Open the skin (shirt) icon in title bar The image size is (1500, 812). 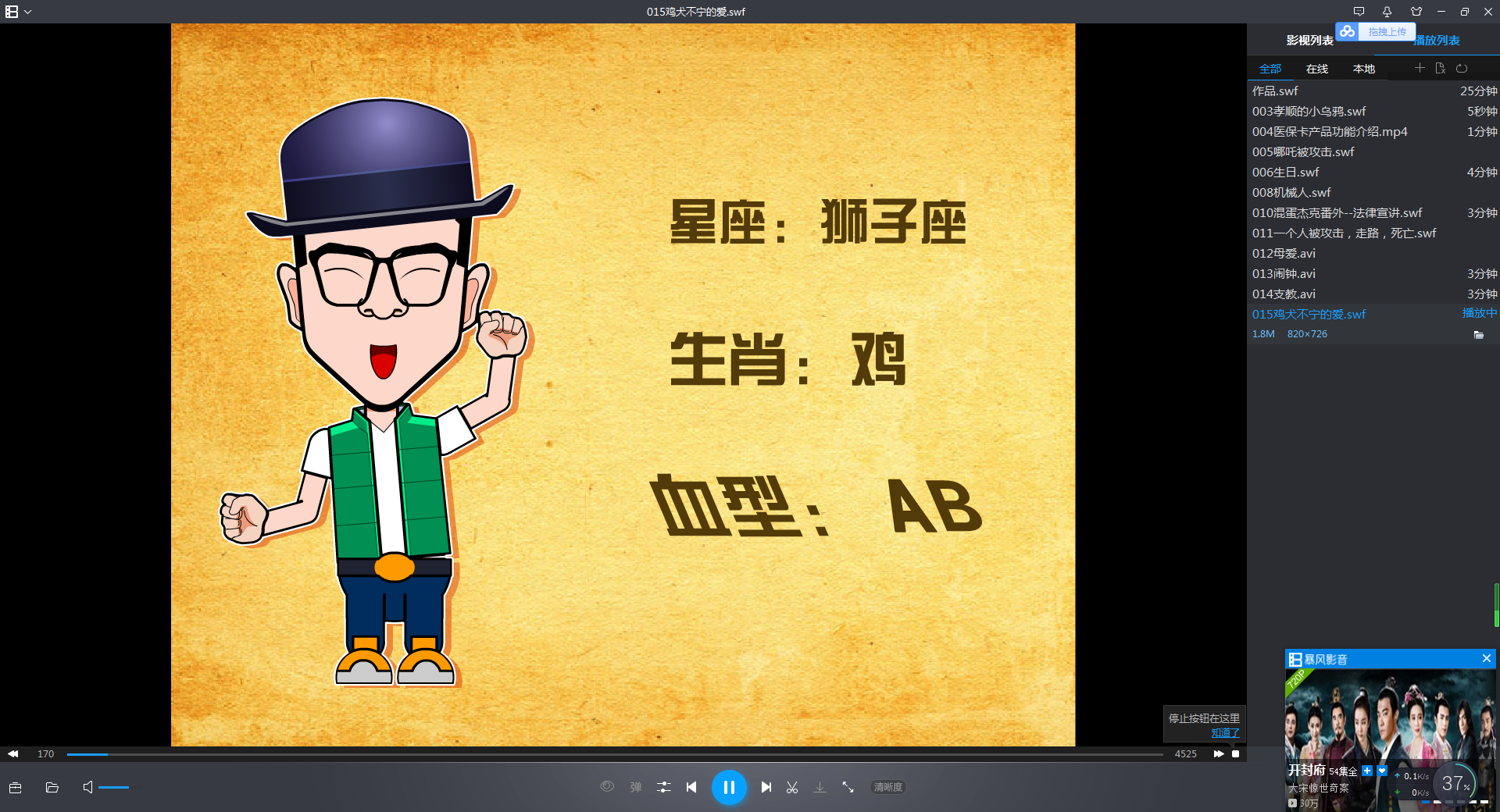[1416, 12]
